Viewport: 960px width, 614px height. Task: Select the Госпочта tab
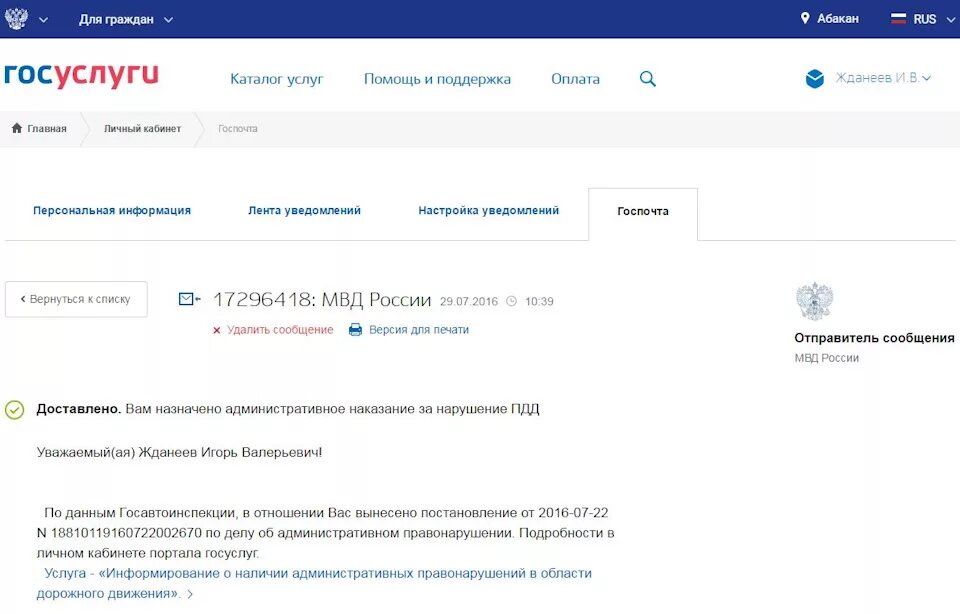click(x=643, y=212)
